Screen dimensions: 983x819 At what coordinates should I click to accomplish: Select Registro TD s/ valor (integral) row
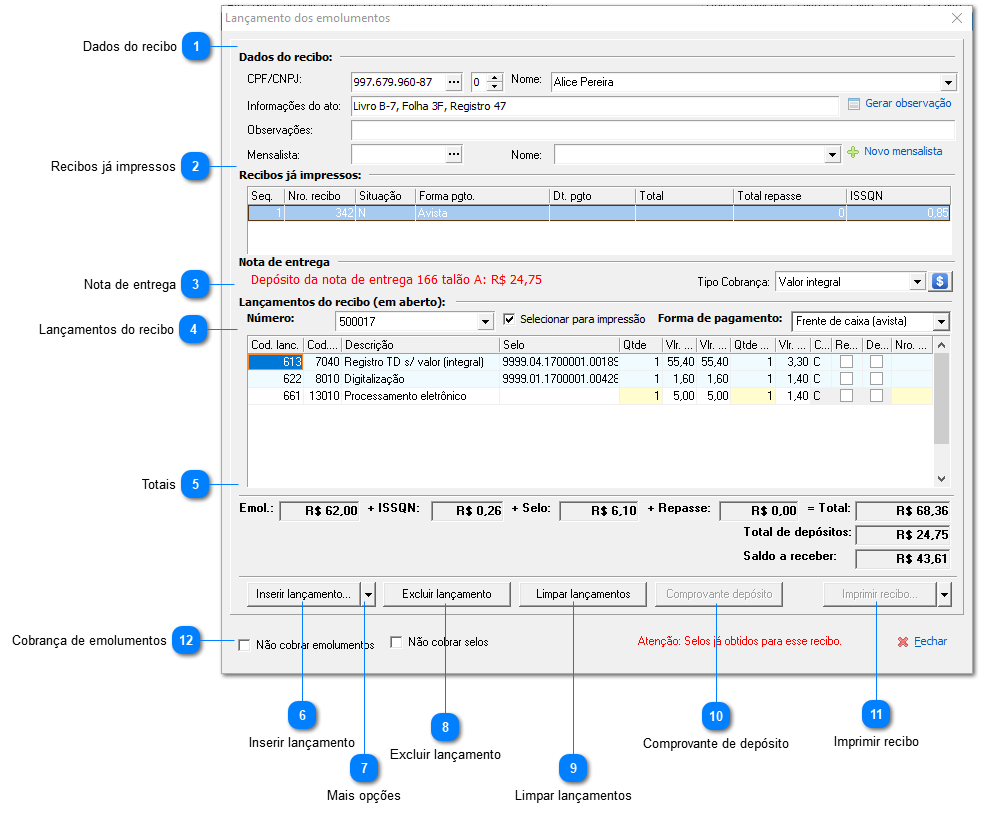[590, 362]
